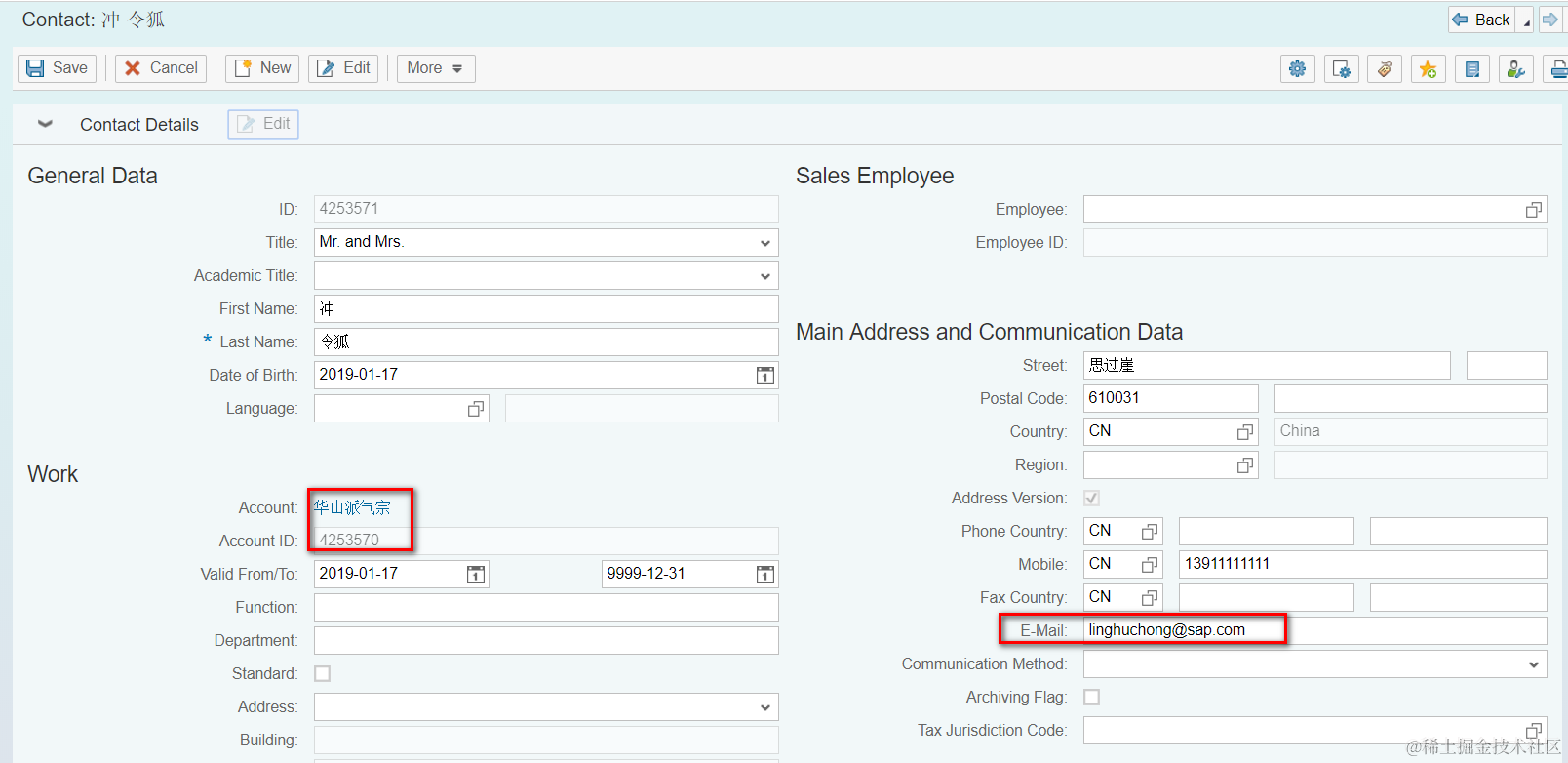This screenshot has width=1568, height=763.
Task: Open the 华山派气宗 account link
Action: pos(352,507)
